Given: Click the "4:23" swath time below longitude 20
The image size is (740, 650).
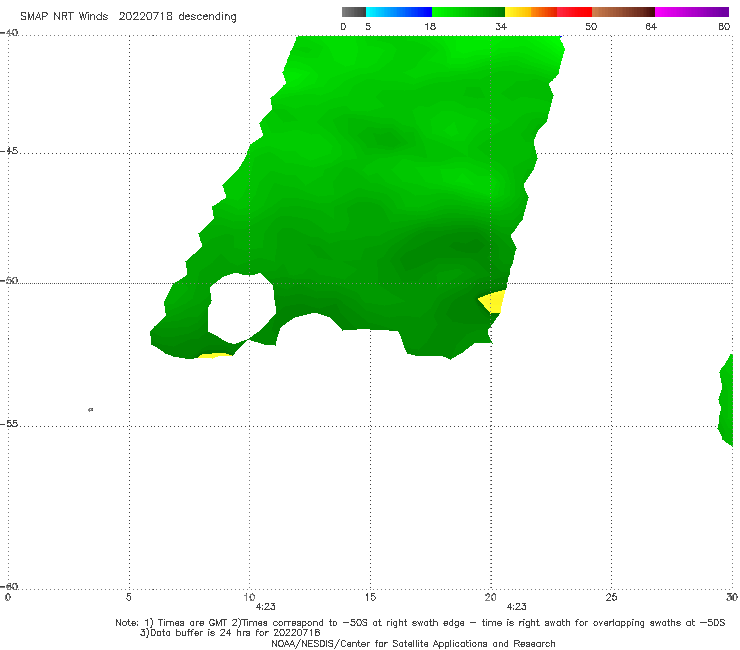Looking at the screenshot, I should click(x=517, y=607).
